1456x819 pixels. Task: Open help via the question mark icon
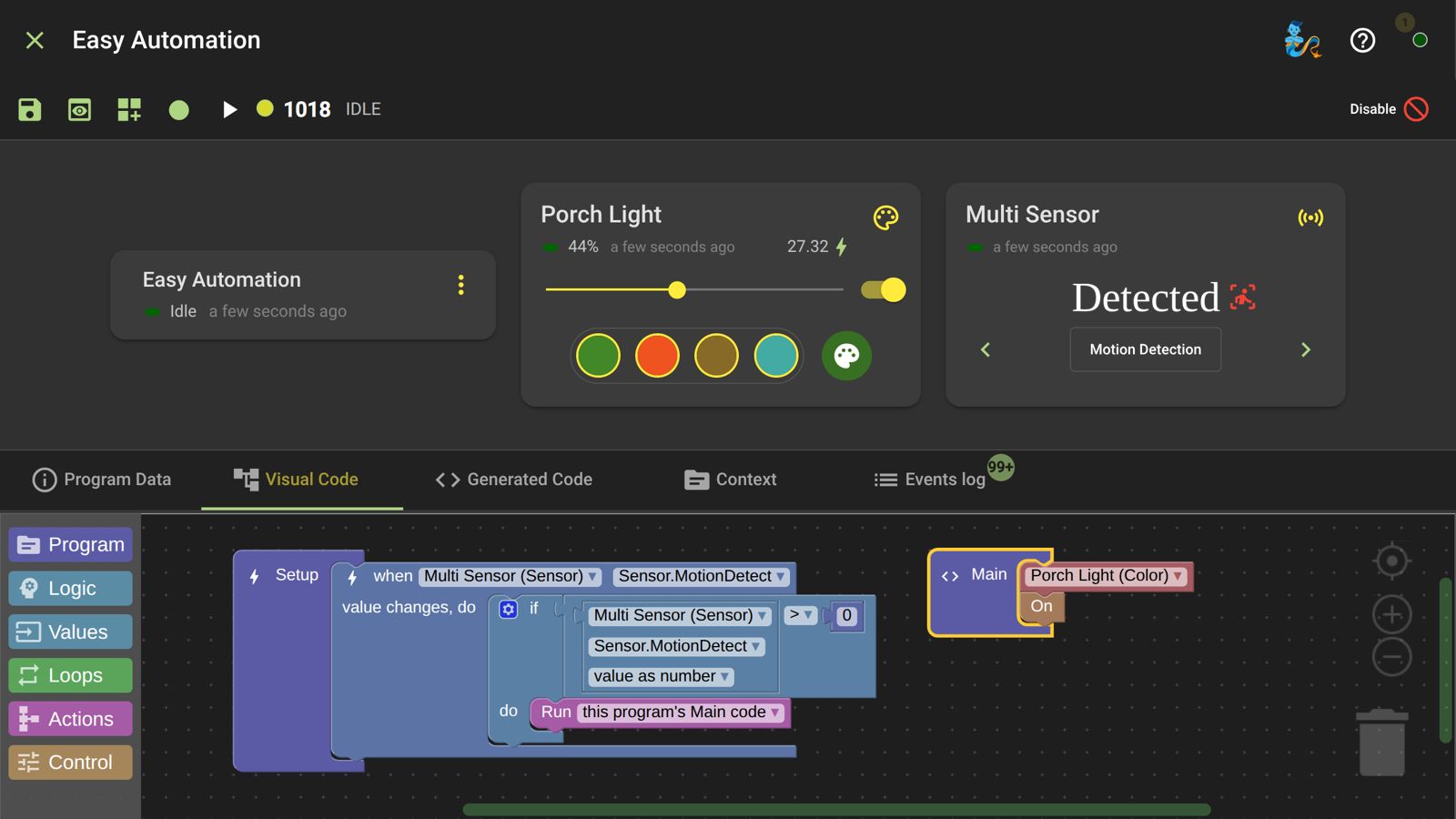coord(1362,40)
